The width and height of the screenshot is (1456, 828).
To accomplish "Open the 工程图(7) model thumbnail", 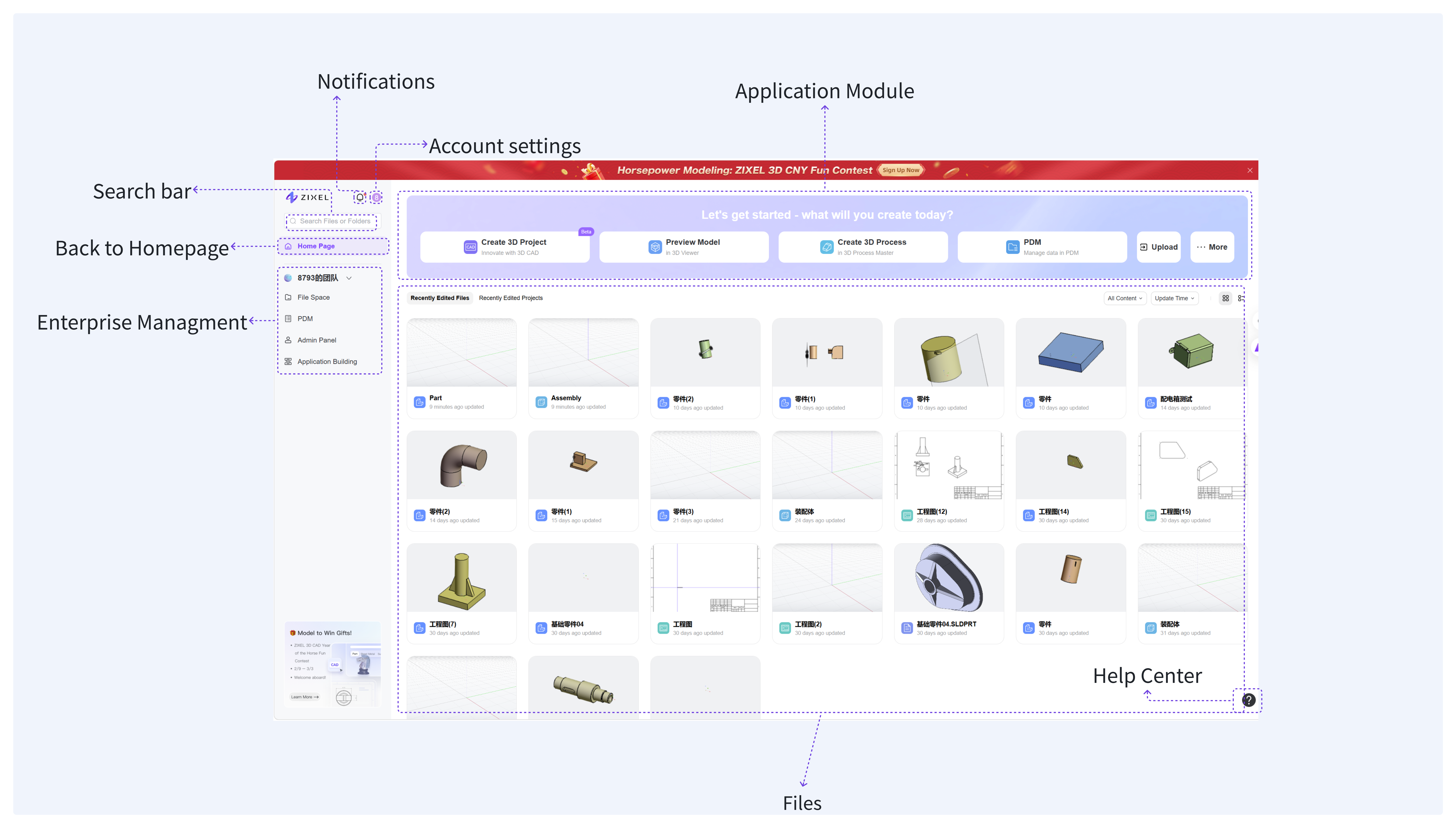I will (x=462, y=578).
